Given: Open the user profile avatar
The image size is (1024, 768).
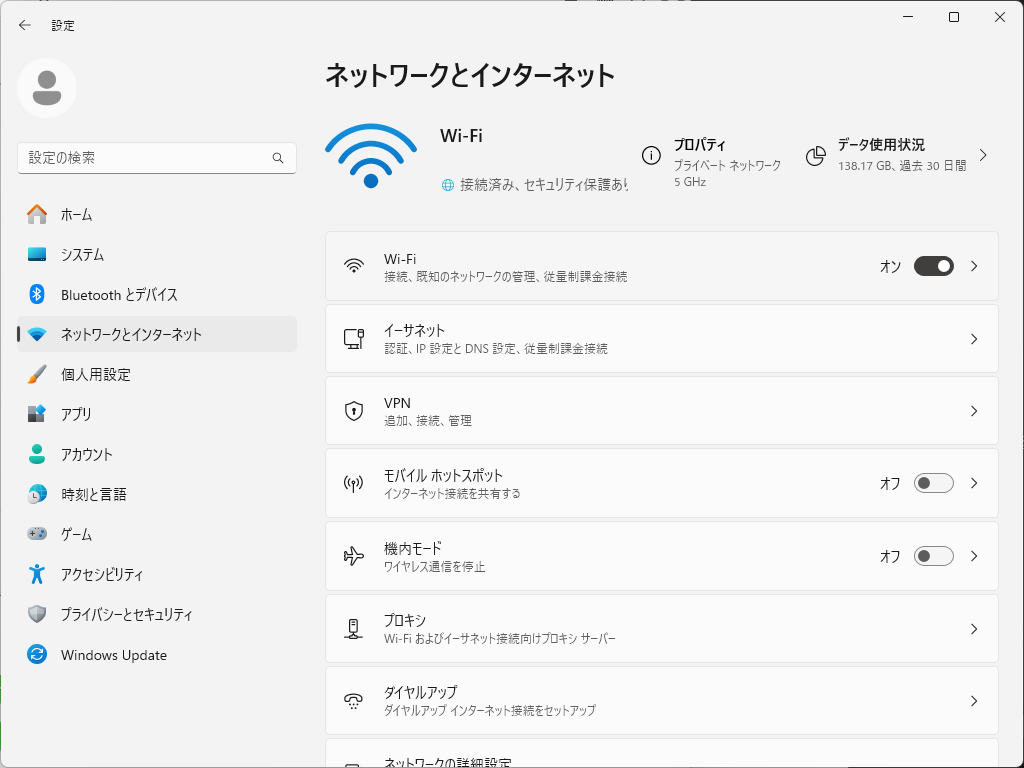Looking at the screenshot, I should [47, 88].
